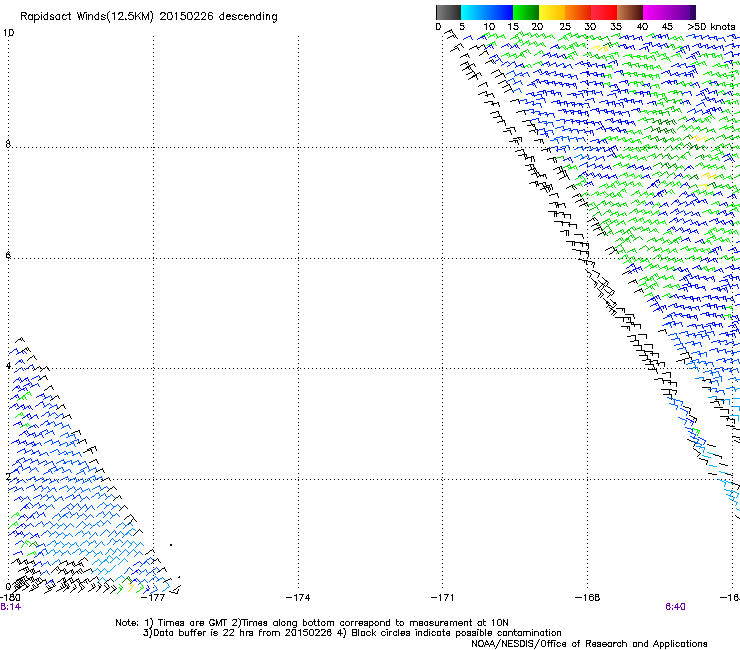Click the purple swath time label ending ':14'

(10, 607)
